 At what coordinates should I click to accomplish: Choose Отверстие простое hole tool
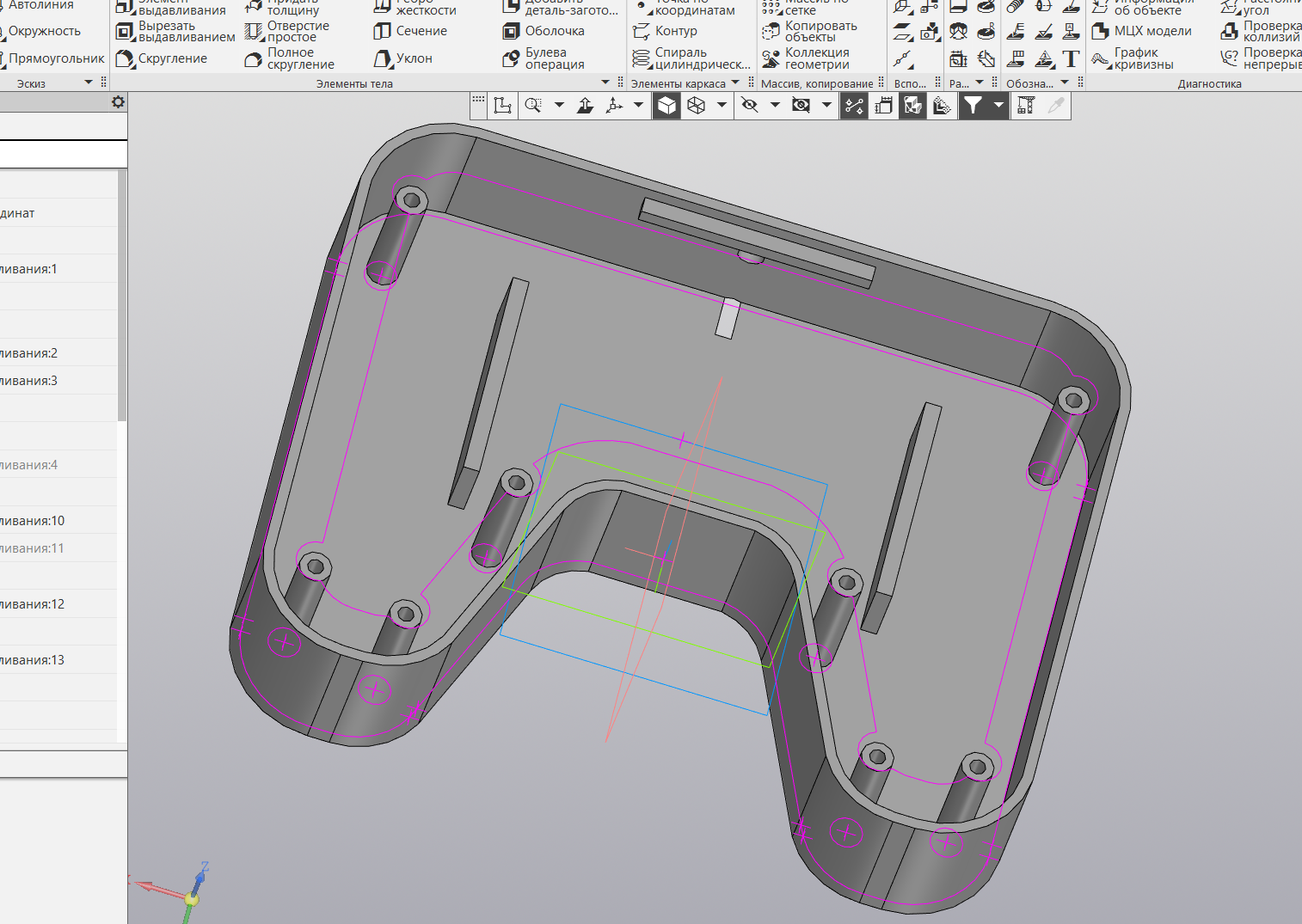click(287, 32)
